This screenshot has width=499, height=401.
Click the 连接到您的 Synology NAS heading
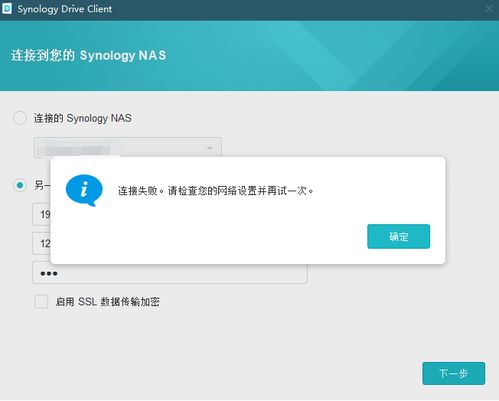(x=88, y=55)
